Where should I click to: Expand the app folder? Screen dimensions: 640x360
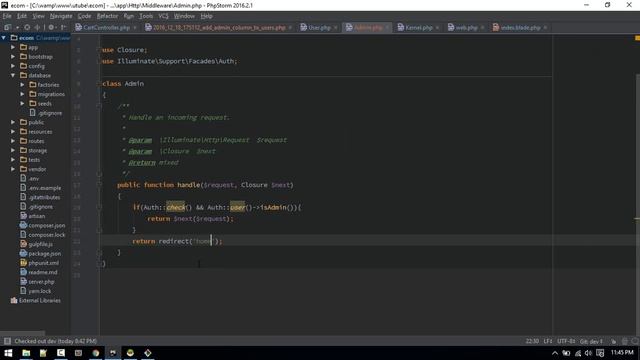pos(13,47)
